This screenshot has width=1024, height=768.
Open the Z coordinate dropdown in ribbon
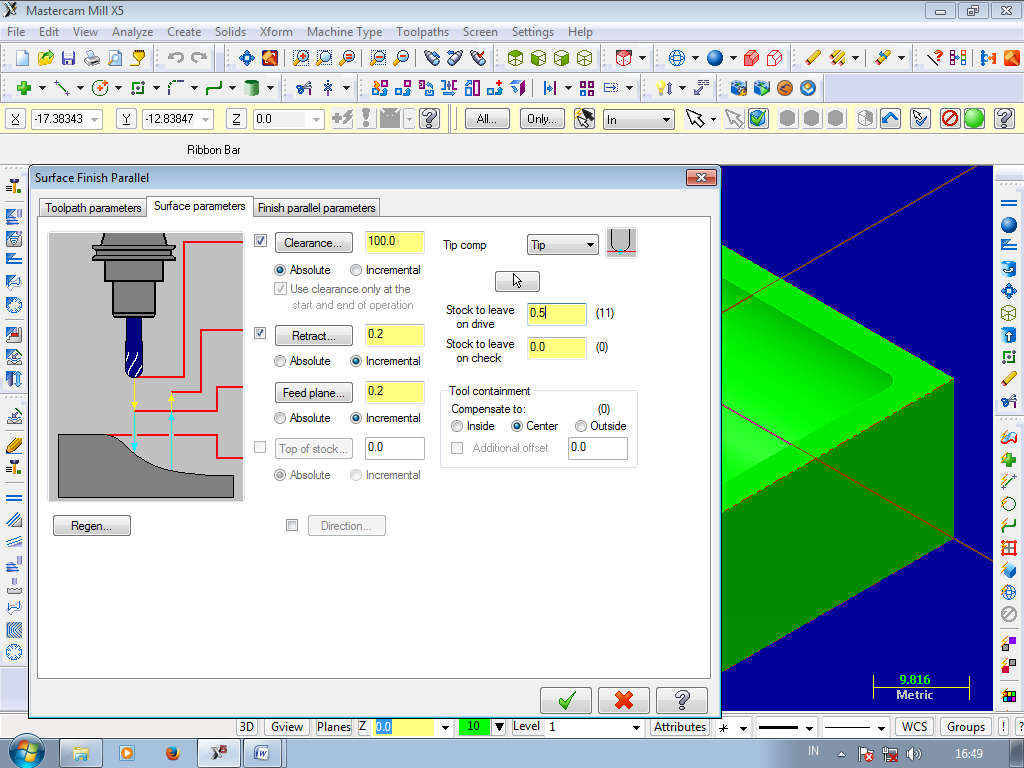[316, 120]
